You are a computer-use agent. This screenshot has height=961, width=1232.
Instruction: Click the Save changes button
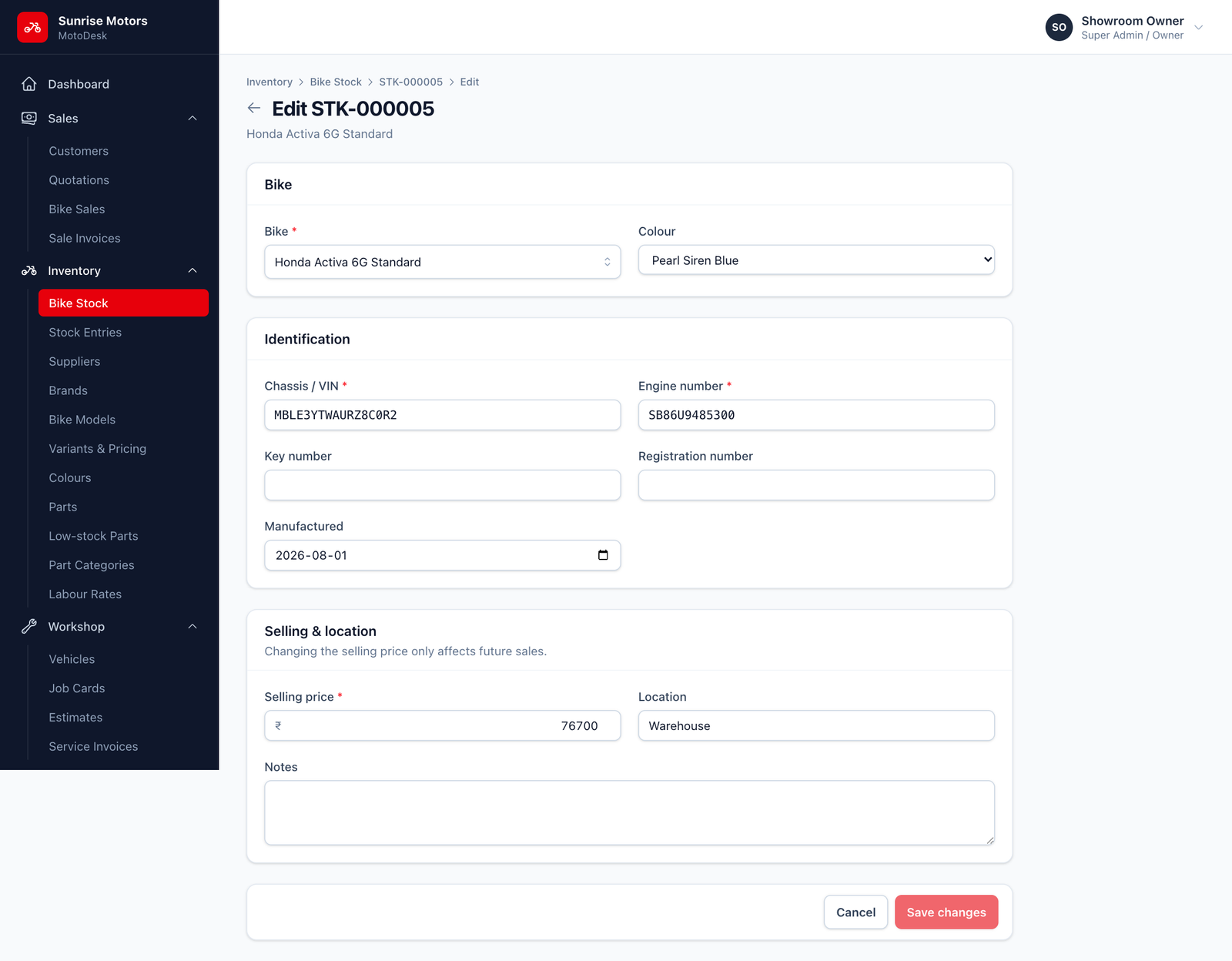[x=946, y=912]
